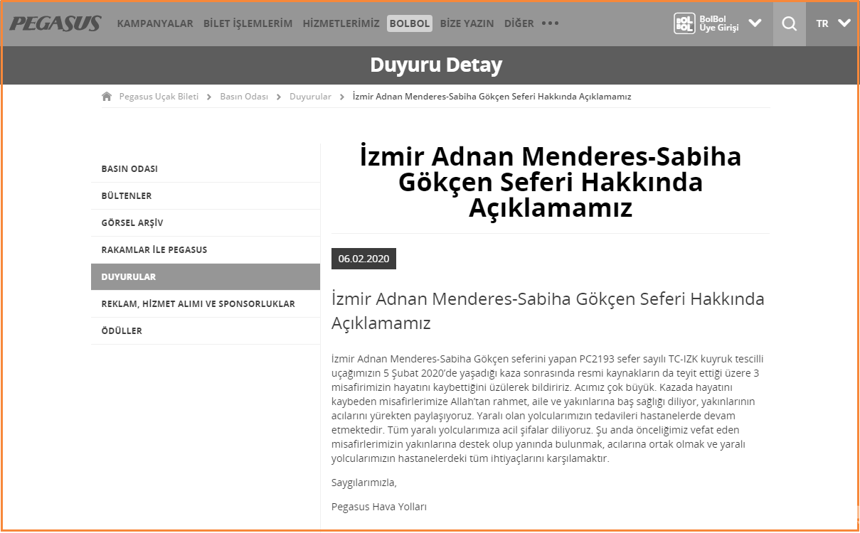The height and width of the screenshot is (533, 860).
Task: Click the 06.02.2020 date badge
Action: (364, 259)
